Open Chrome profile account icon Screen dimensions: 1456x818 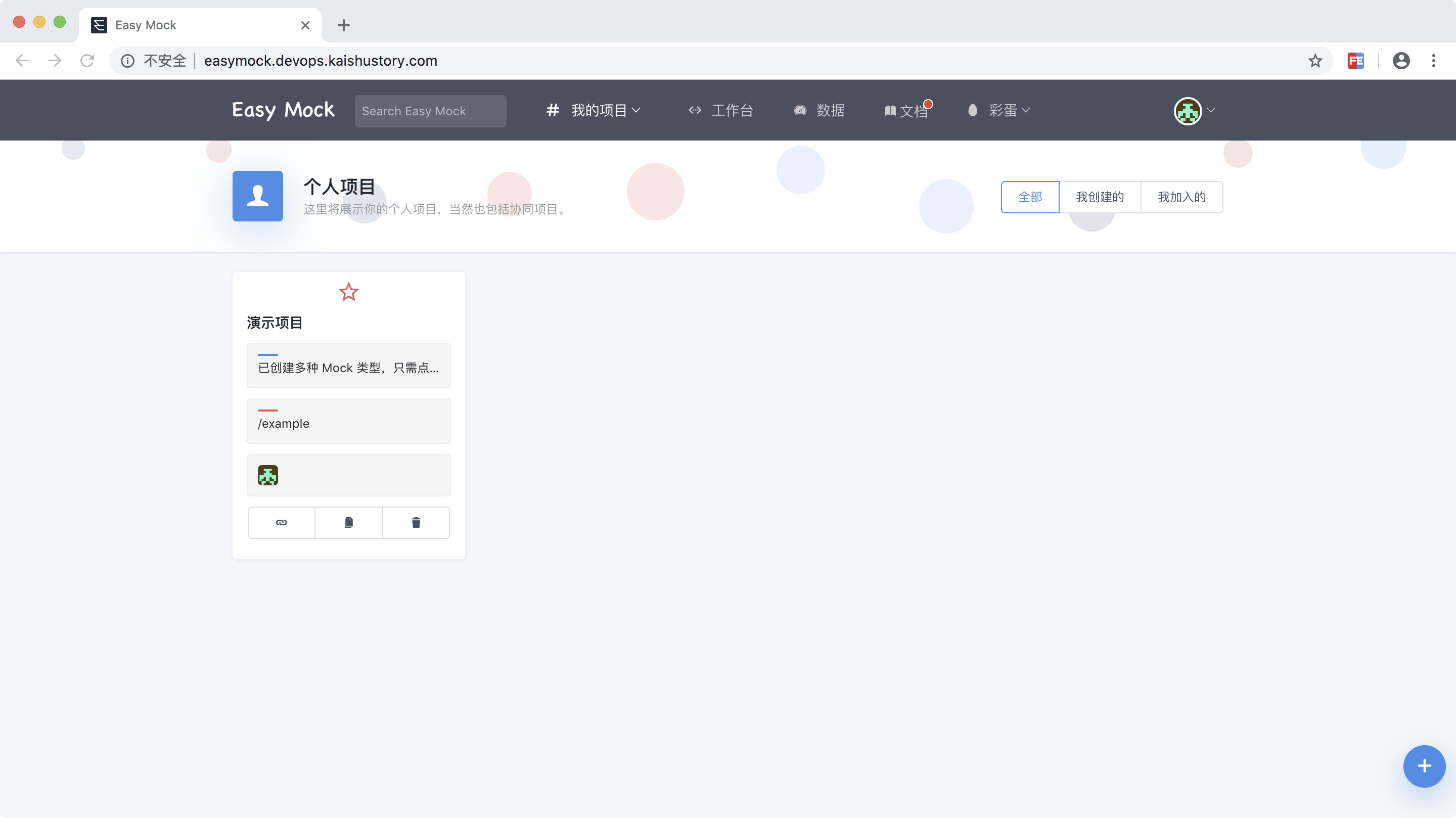point(1401,61)
